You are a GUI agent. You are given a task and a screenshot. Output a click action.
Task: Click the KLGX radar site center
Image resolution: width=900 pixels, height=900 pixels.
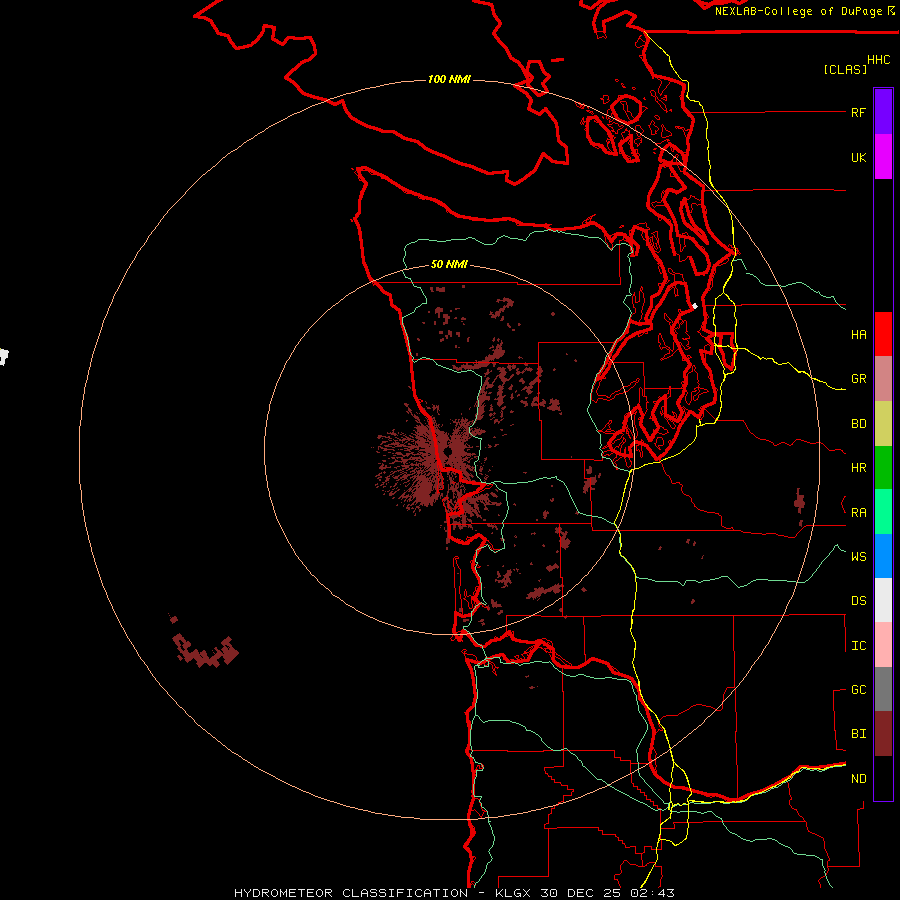(x=448, y=452)
